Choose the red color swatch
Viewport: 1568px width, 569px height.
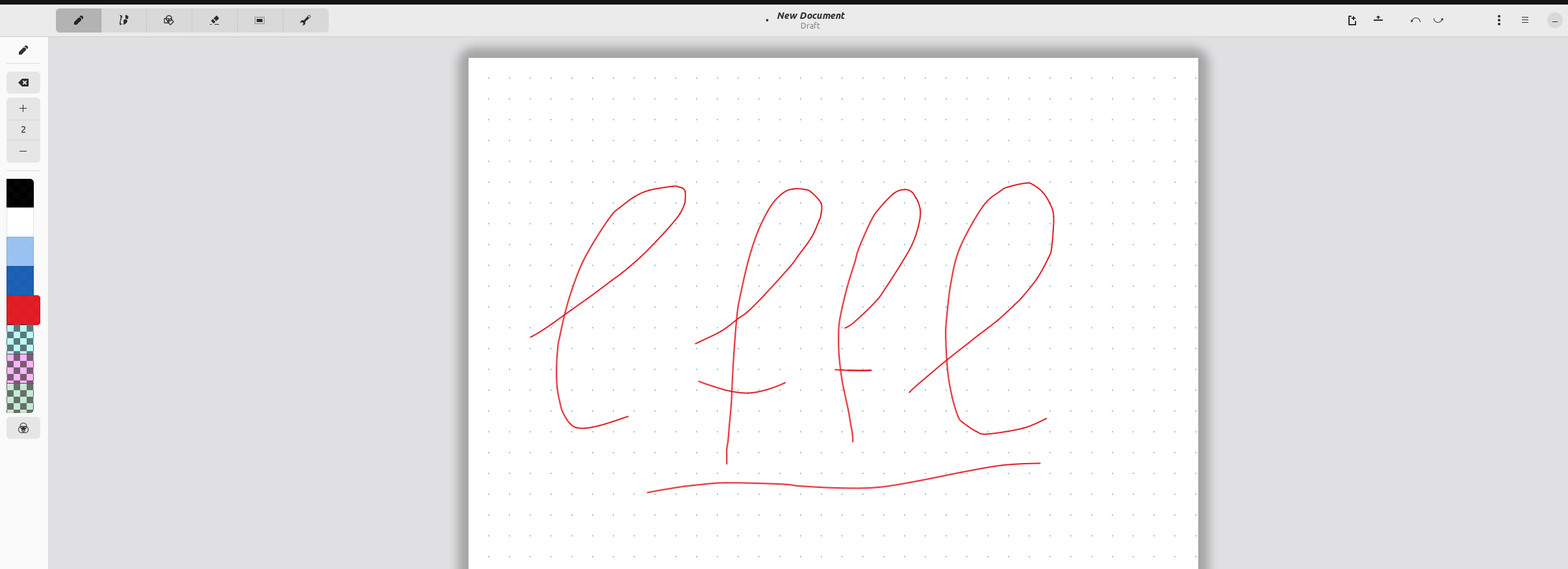click(x=23, y=310)
